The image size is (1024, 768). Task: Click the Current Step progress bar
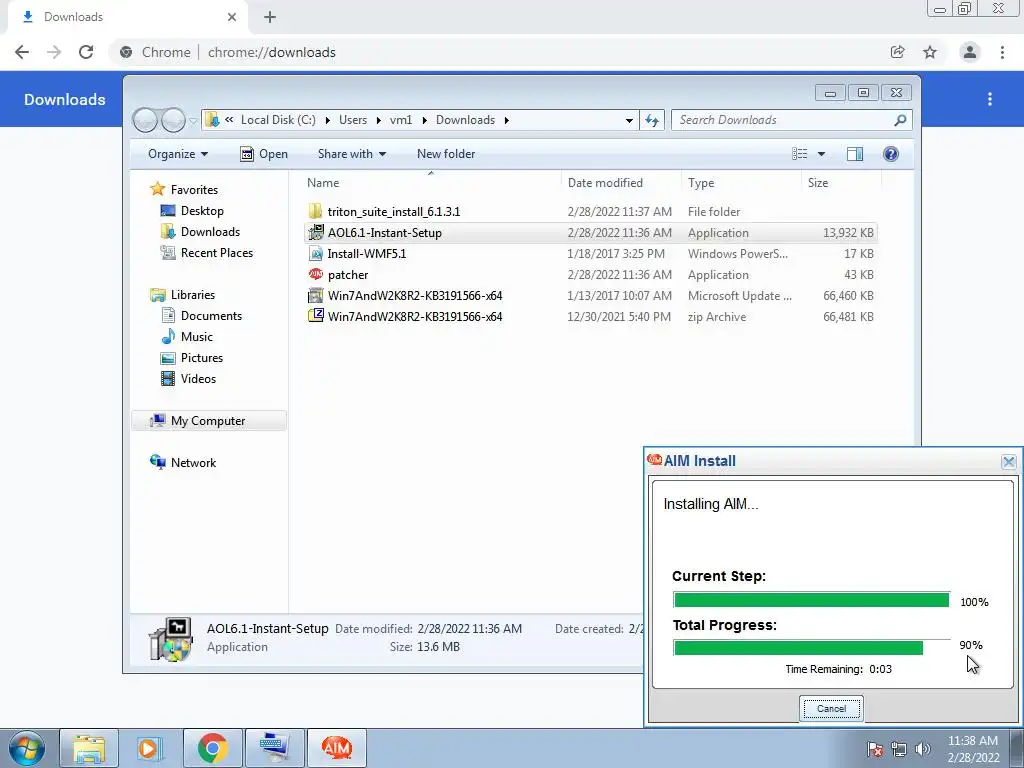click(x=811, y=600)
